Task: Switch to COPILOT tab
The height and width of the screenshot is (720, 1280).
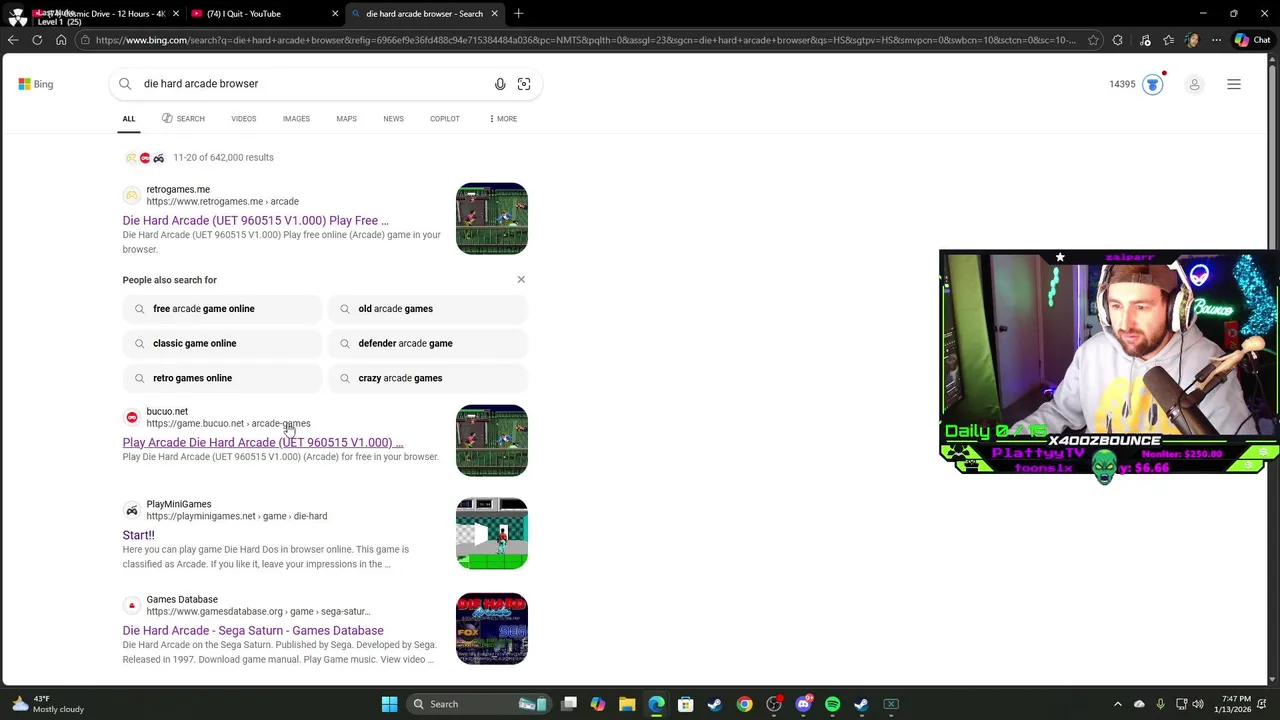Action: pyautogui.click(x=445, y=119)
